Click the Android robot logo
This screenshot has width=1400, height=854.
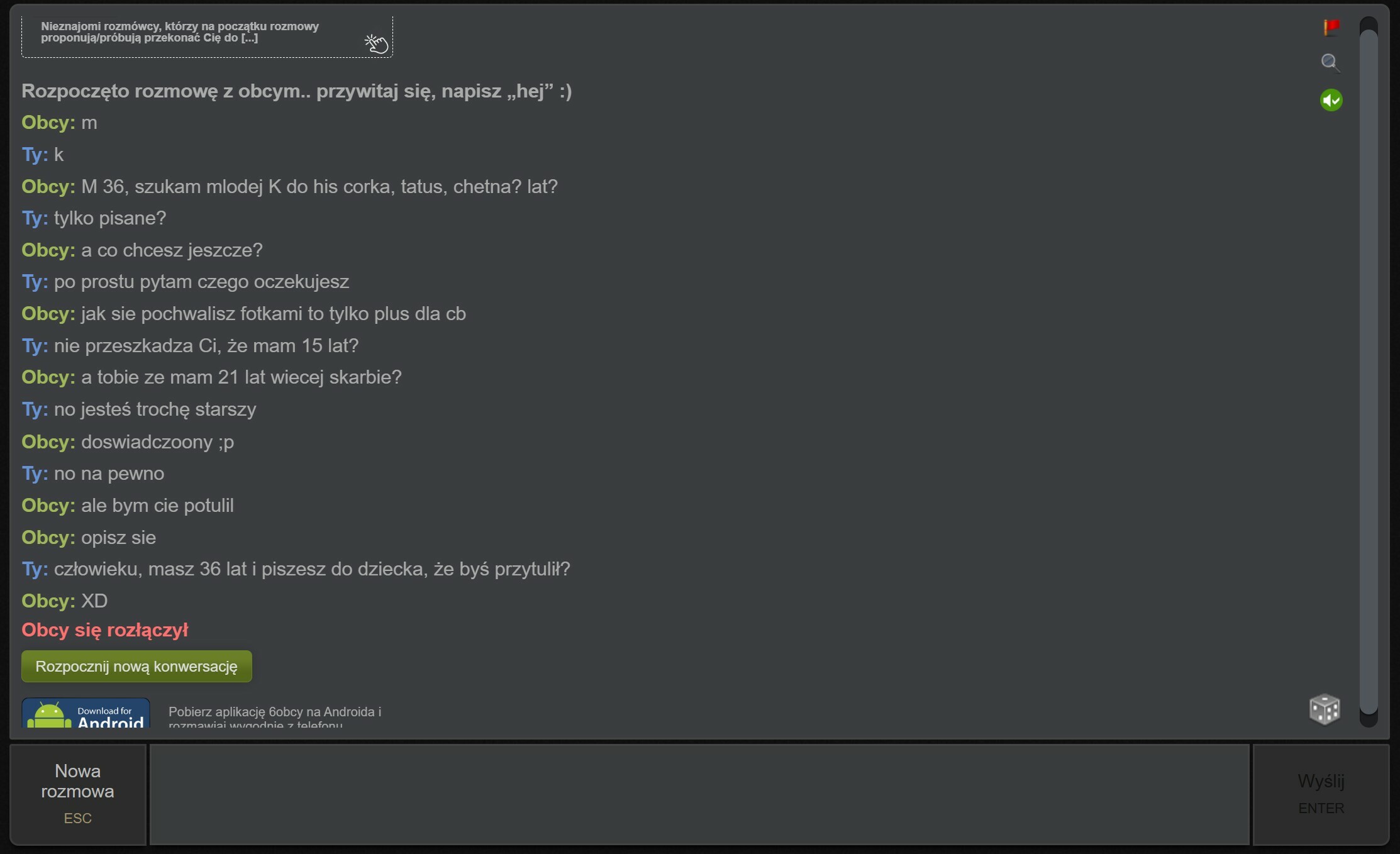tap(50, 716)
